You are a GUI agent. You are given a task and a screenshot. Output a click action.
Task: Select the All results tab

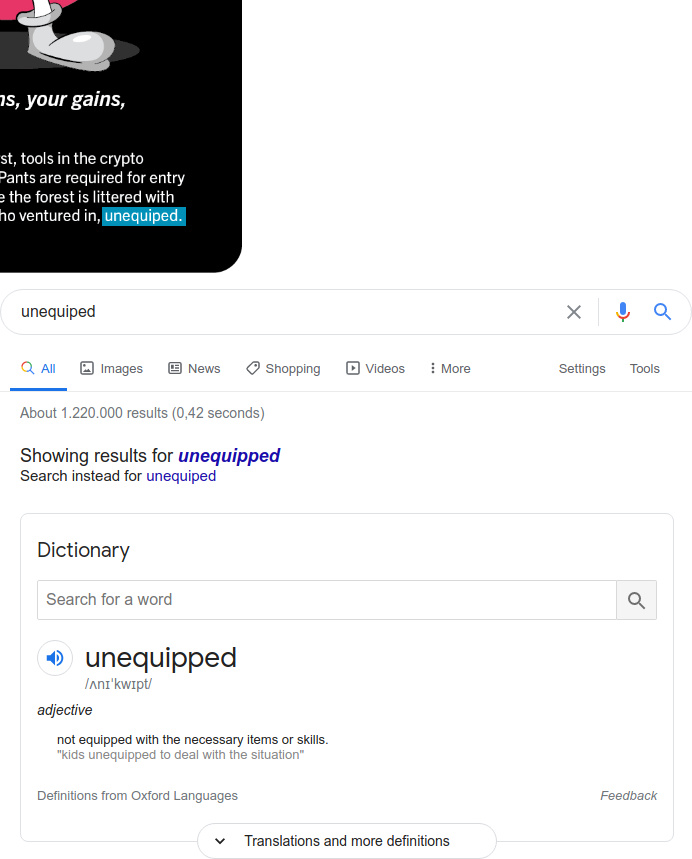pyautogui.click(x=38, y=369)
